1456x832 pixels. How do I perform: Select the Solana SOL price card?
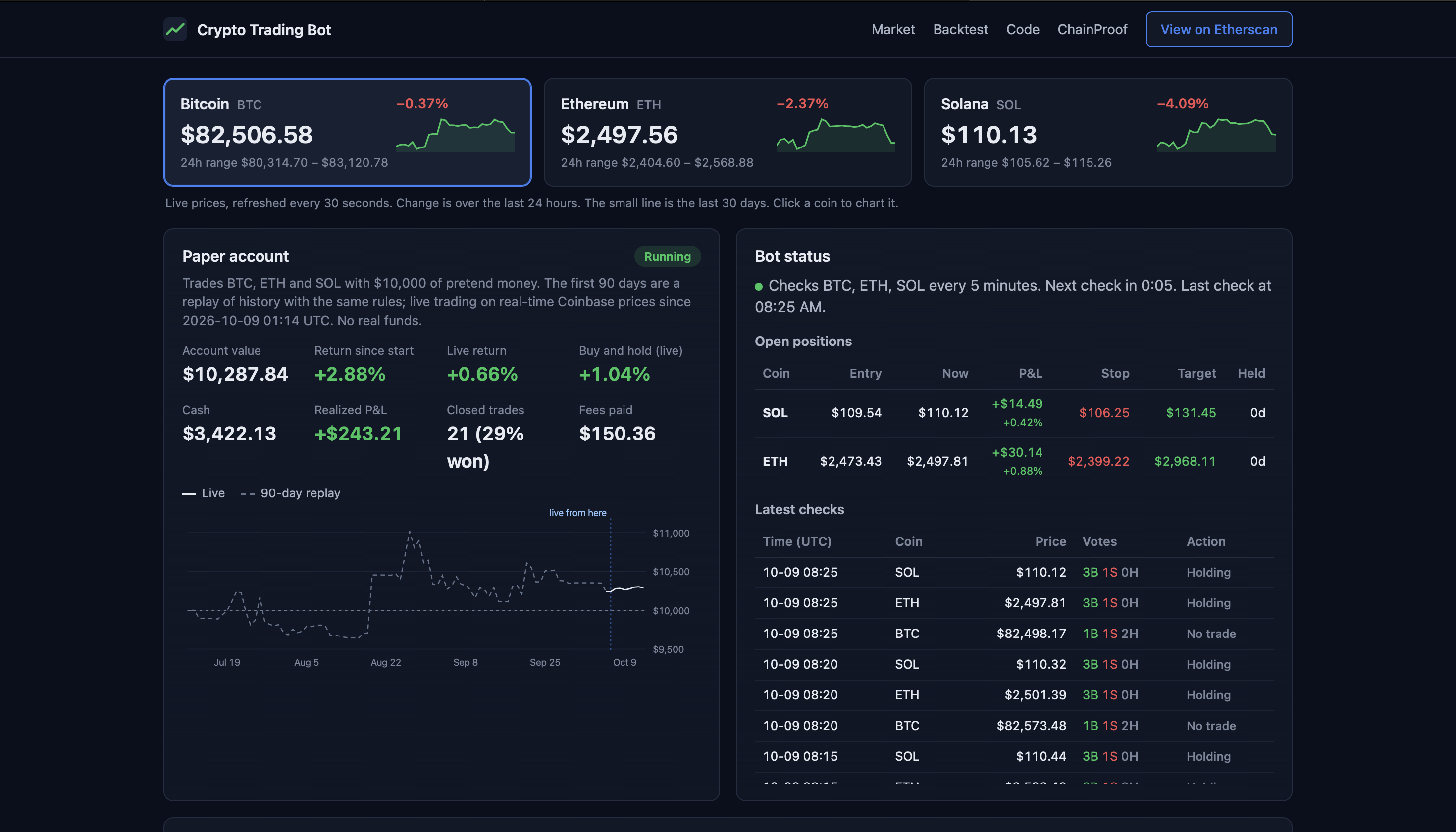click(x=1107, y=132)
